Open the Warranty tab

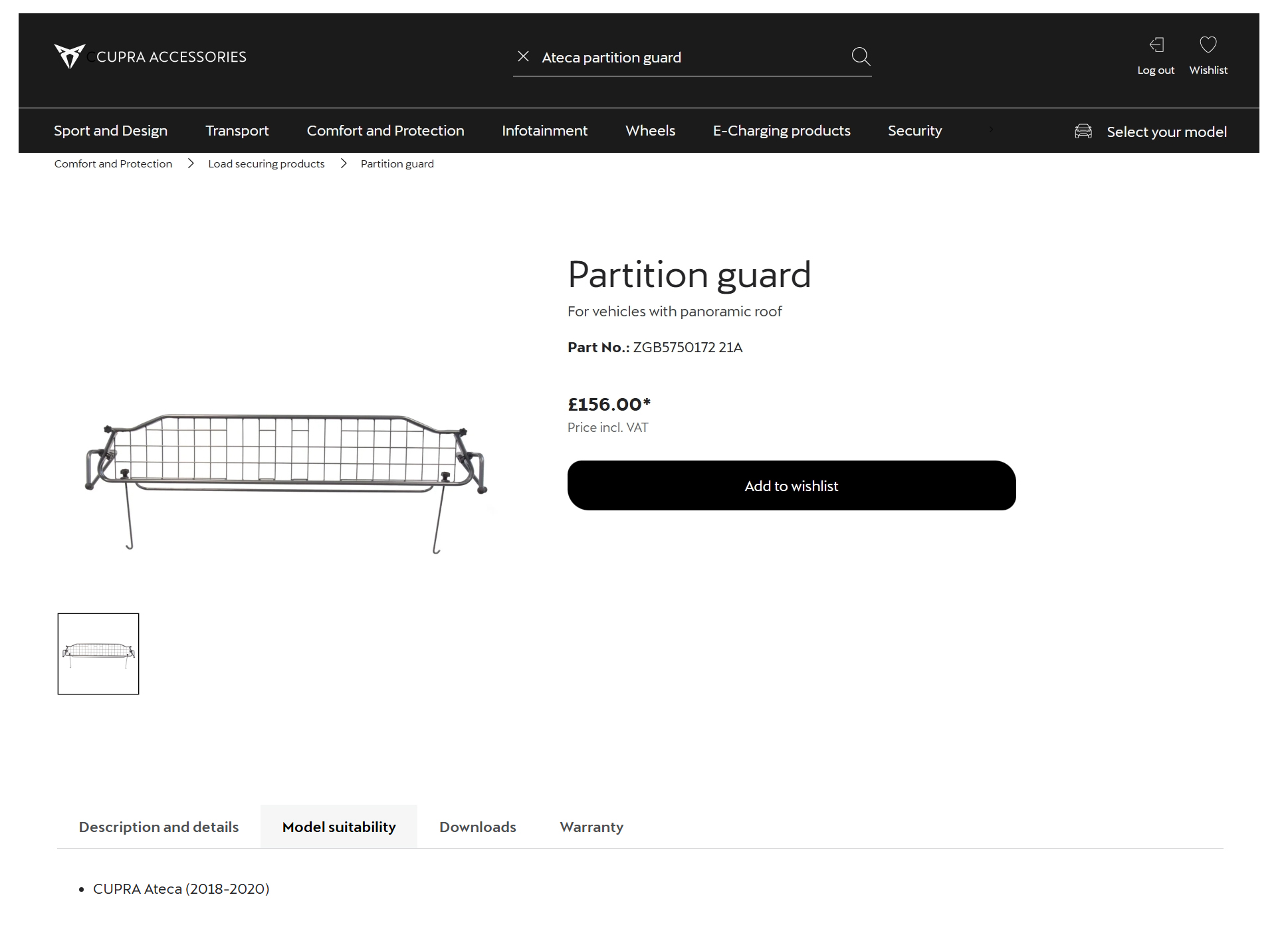pos(591,827)
